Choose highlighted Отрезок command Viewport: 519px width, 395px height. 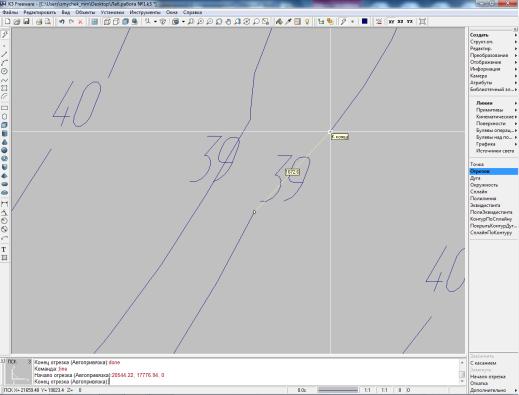click(493, 171)
